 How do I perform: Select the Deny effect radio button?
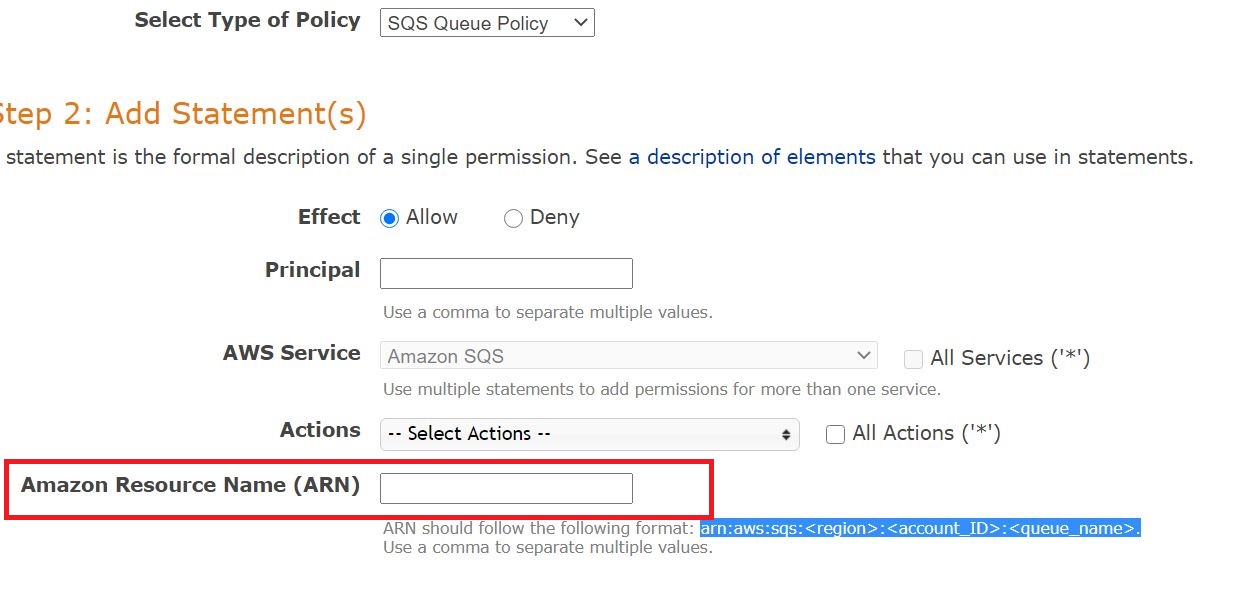(x=513, y=218)
